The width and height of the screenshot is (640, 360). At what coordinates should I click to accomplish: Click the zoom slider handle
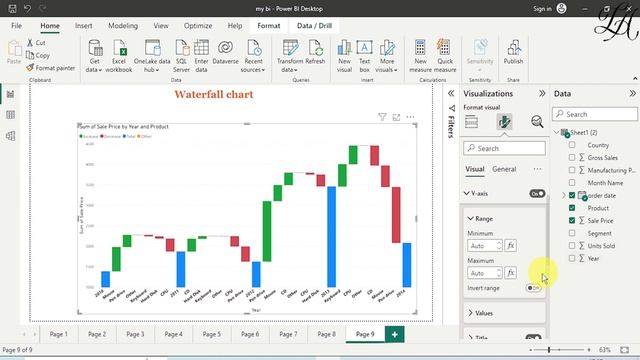(x=549, y=350)
